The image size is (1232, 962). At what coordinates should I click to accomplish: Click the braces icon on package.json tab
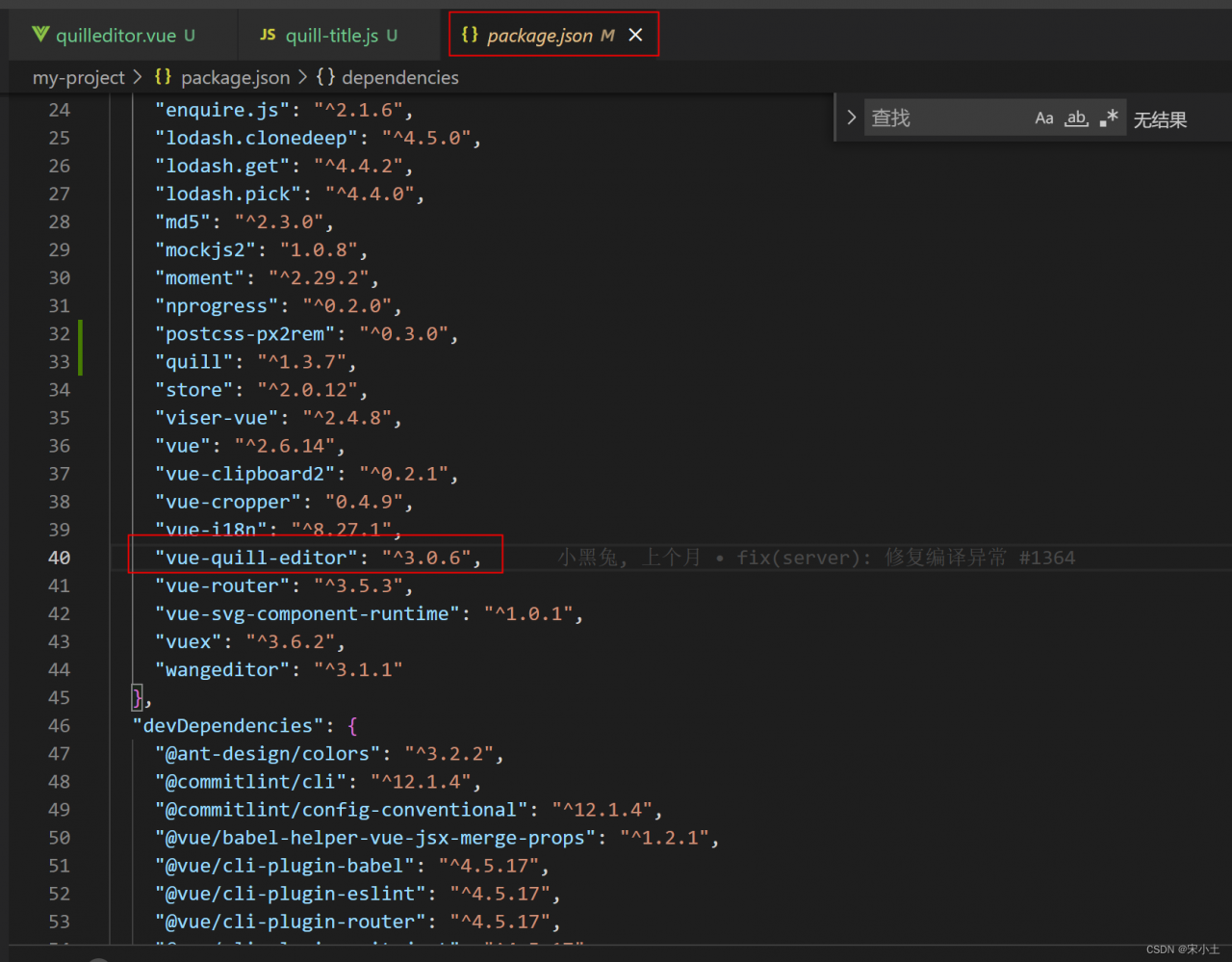pos(470,35)
